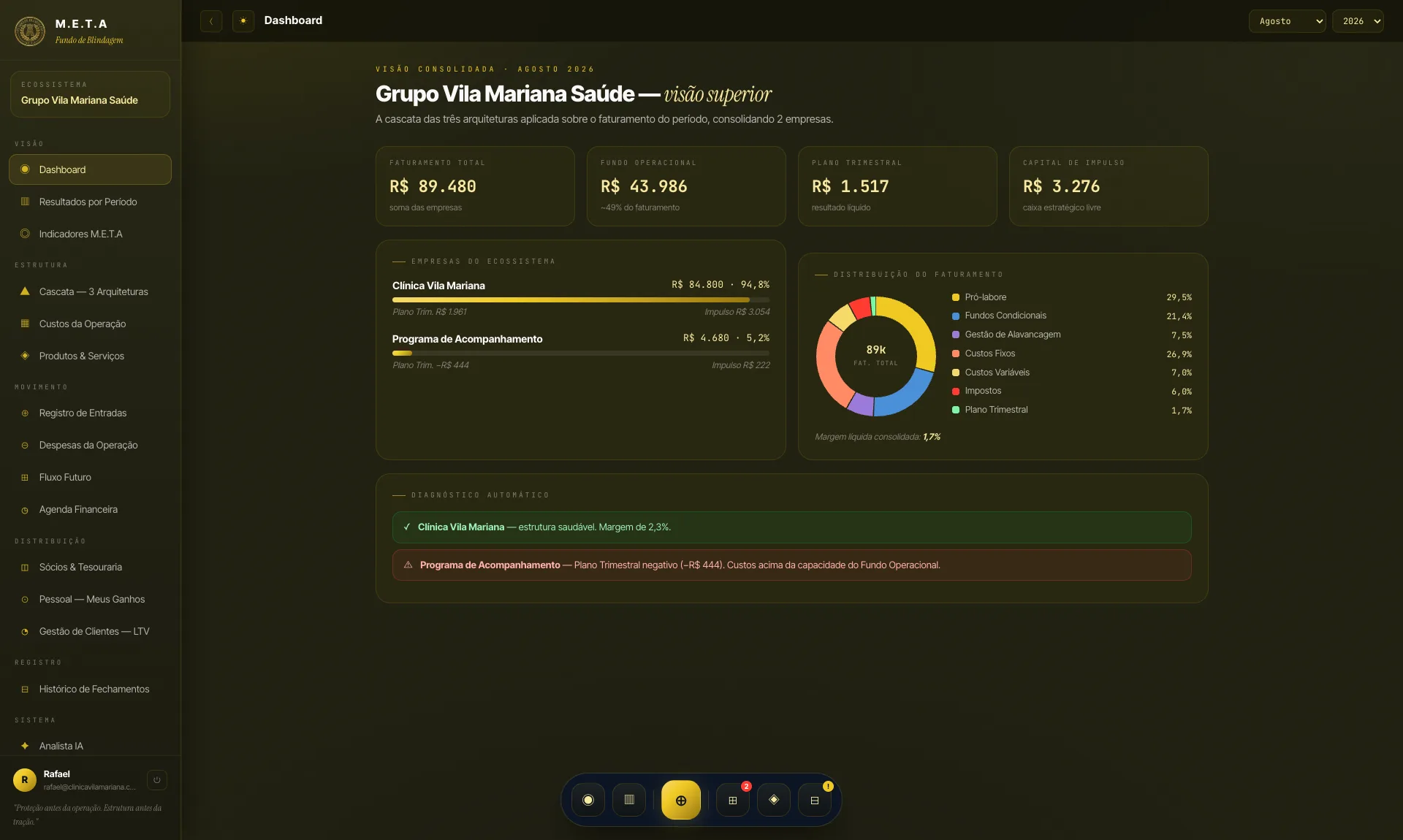Open the Agosto month dropdown
This screenshot has height=840, width=1403.
click(x=1287, y=21)
